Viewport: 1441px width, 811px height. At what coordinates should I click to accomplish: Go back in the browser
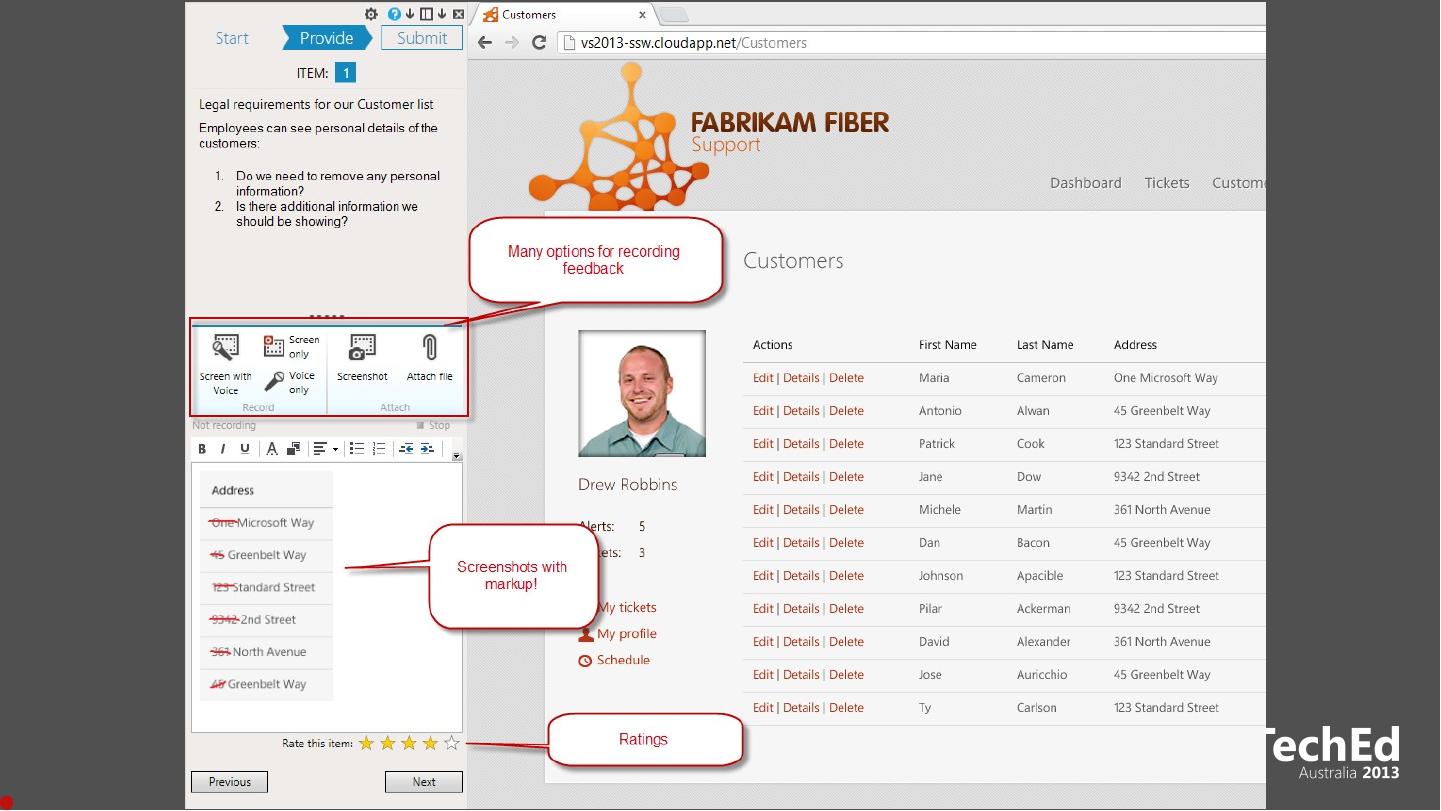pos(485,43)
